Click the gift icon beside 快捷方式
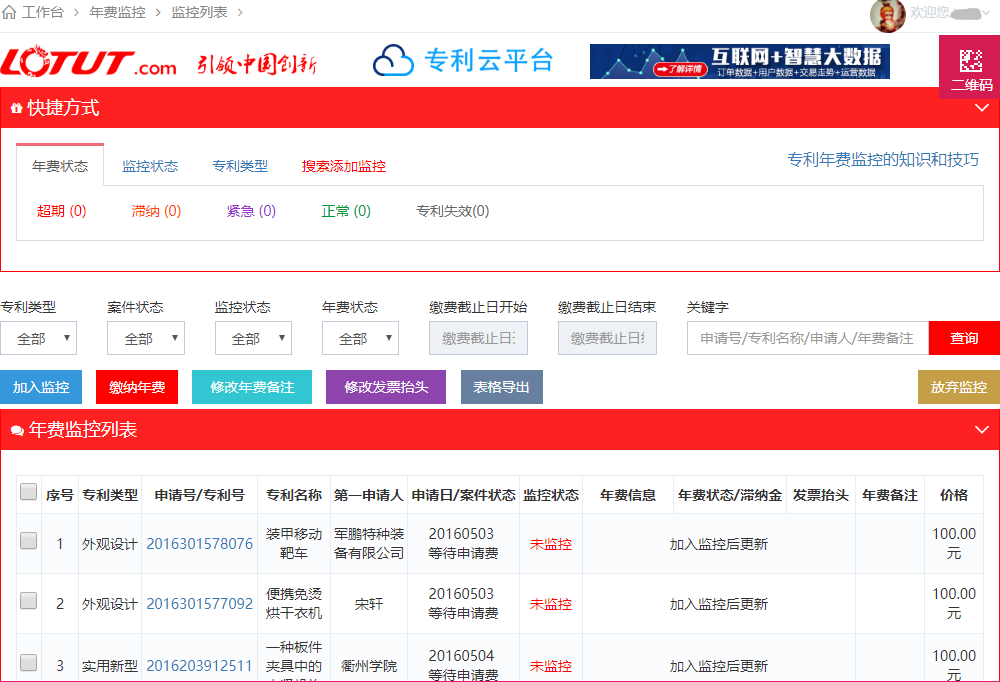The height and width of the screenshot is (682, 1000). [x=16, y=108]
